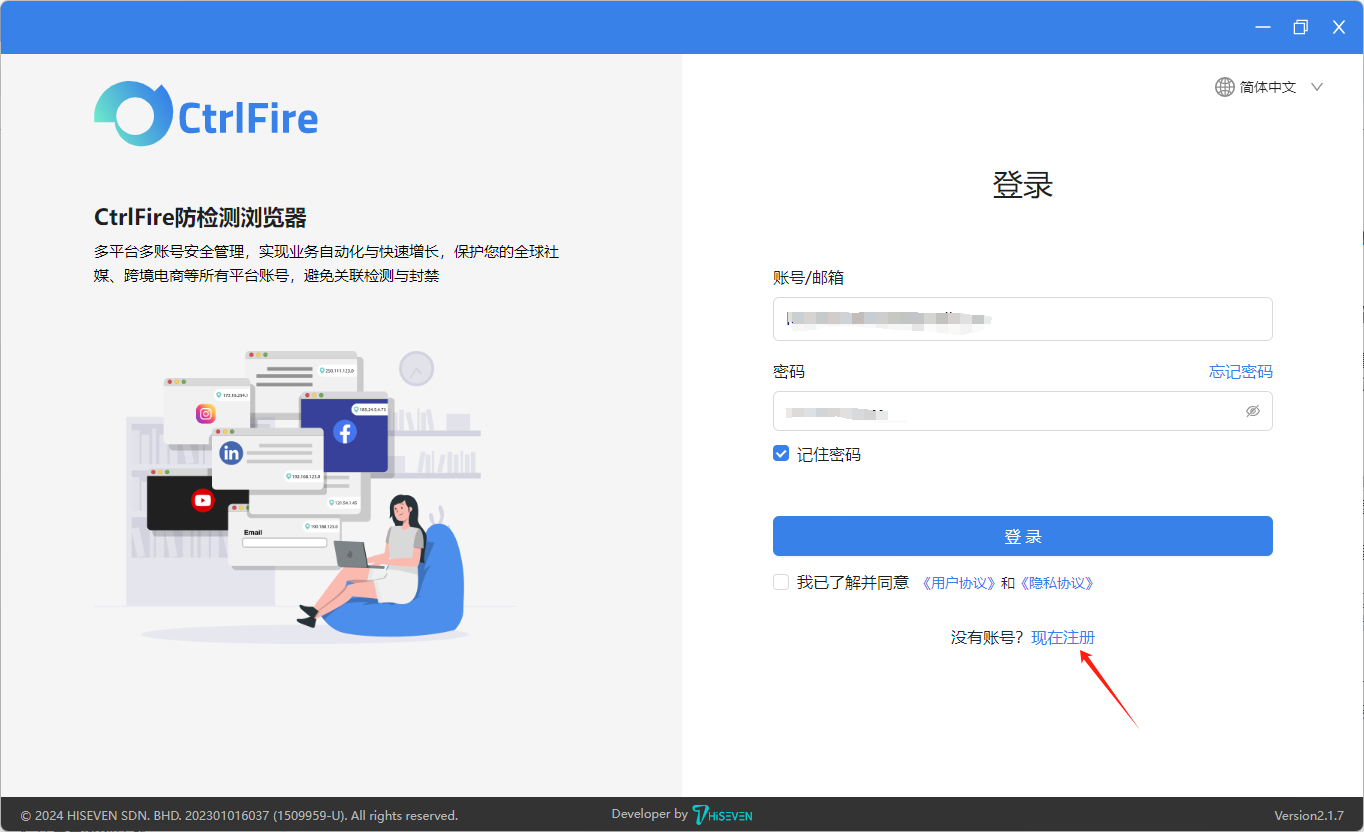Click the HISEVEN copyright notice text
The image size is (1364, 832).
click(239, 816)
